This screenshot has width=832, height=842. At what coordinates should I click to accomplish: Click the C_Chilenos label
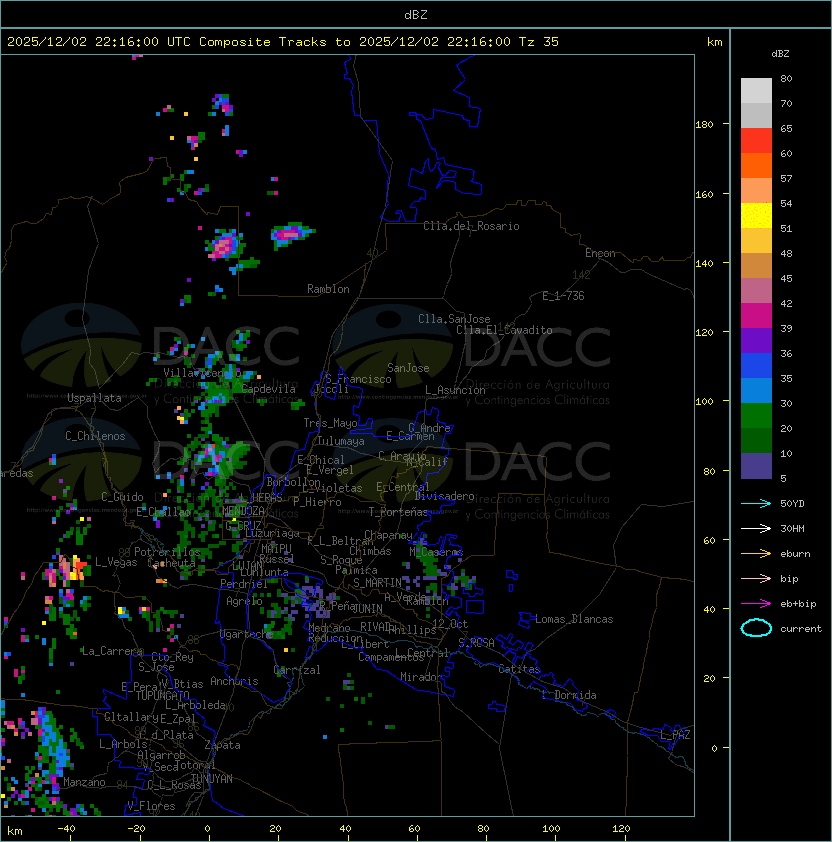95,436
